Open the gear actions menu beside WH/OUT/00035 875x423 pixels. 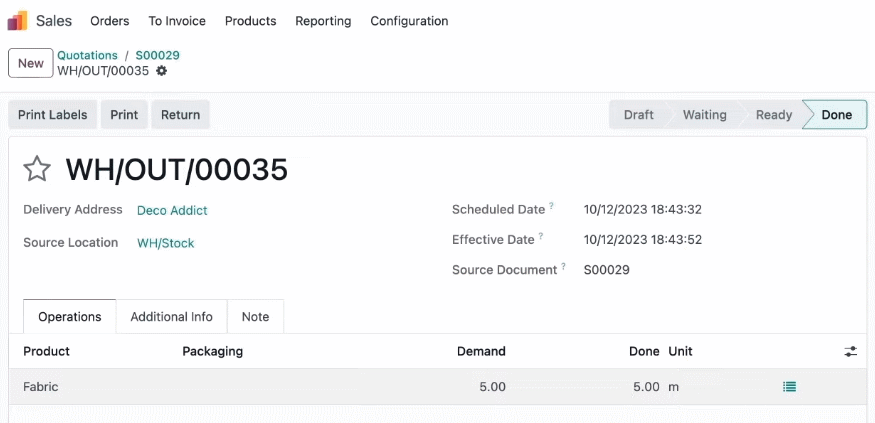[x=161, y=71]
